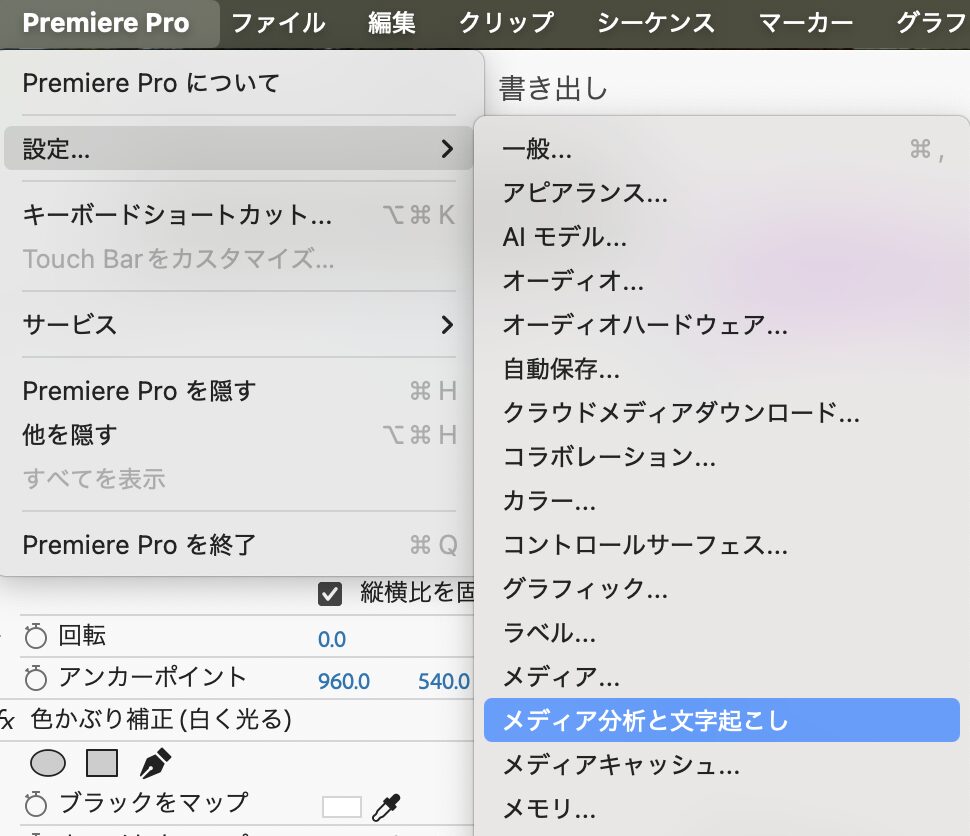Open the マーカー menu
970x836 pixels.
(806, 22)
